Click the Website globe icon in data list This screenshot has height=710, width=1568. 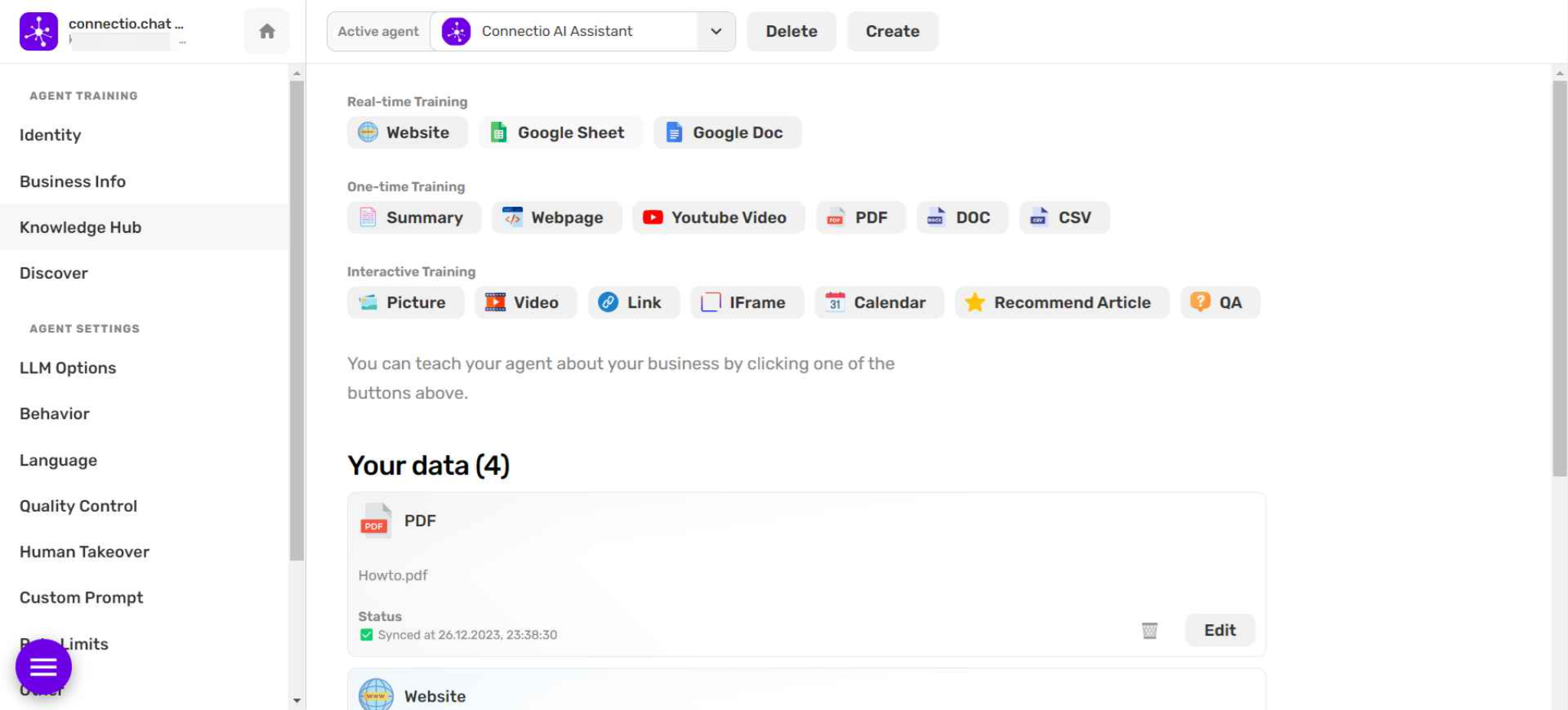[x=376, y=695]
